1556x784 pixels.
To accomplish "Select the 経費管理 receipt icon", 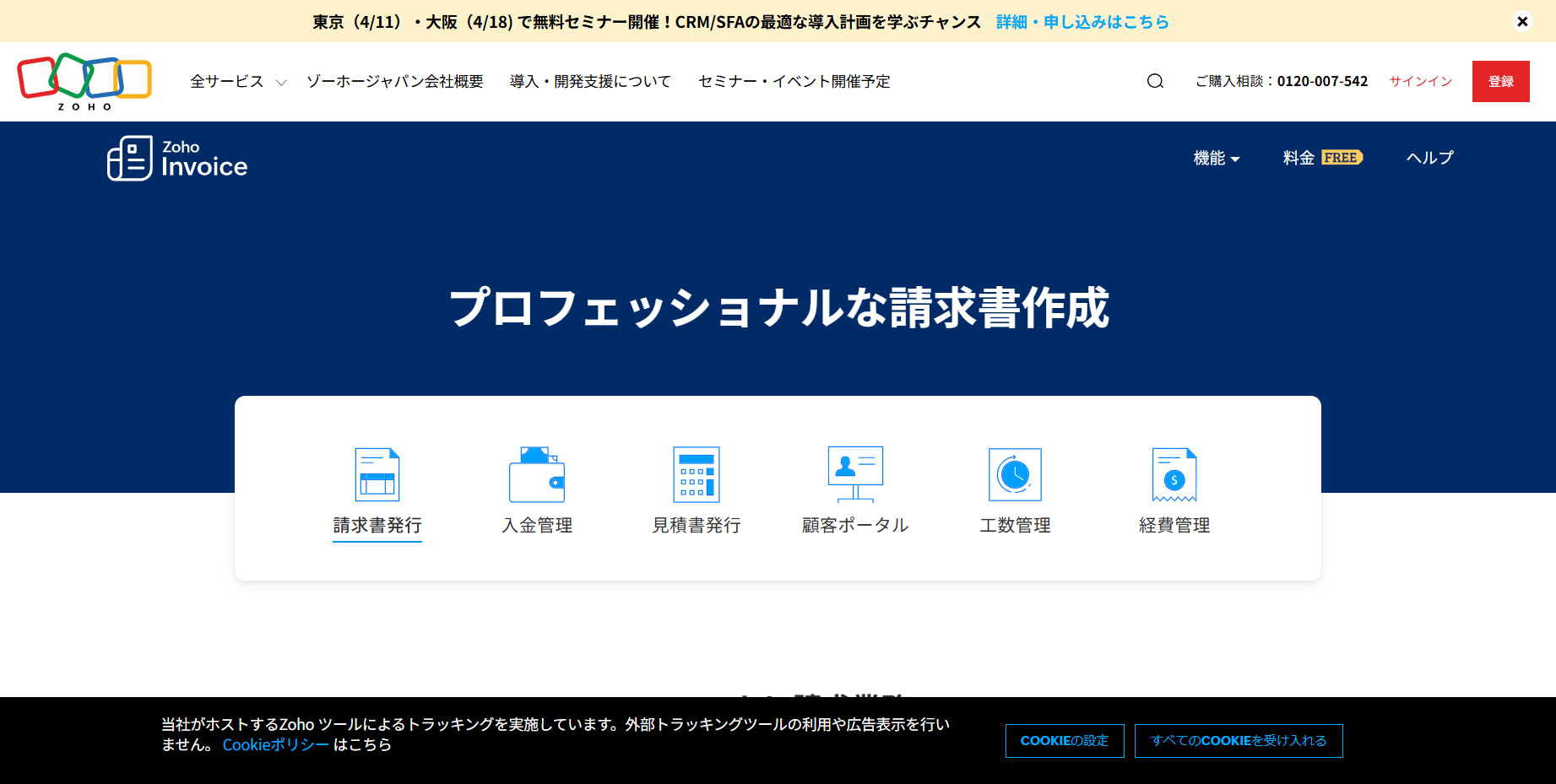I will 1174,474.
